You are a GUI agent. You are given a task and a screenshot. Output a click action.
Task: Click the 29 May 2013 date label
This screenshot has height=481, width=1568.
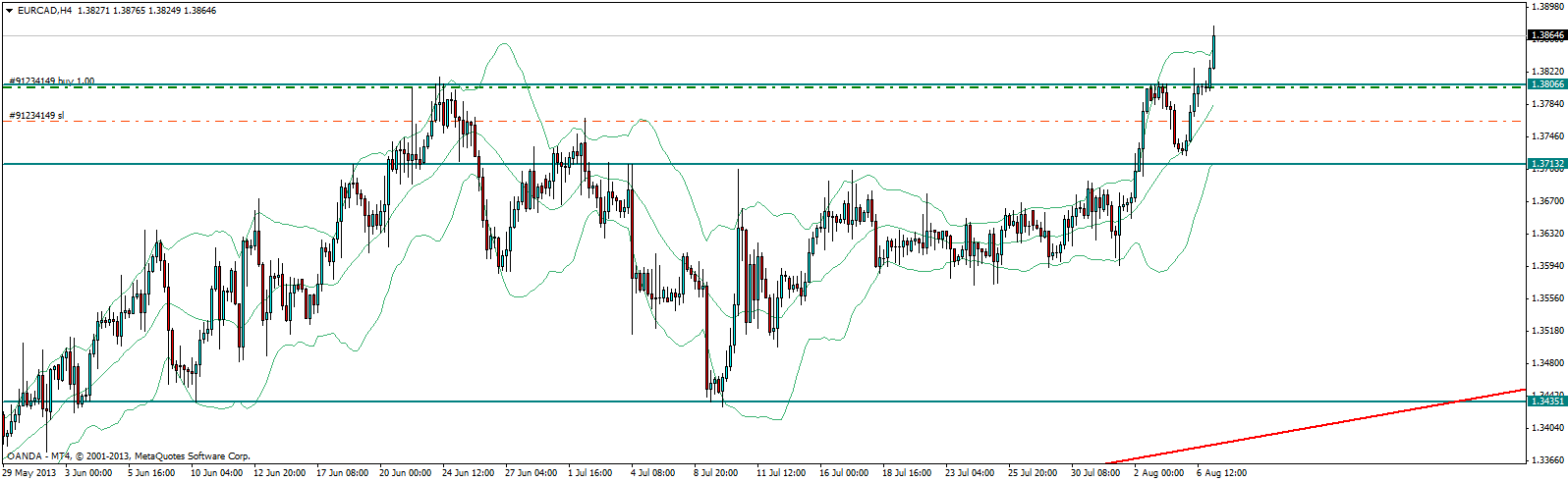(28, 473)
